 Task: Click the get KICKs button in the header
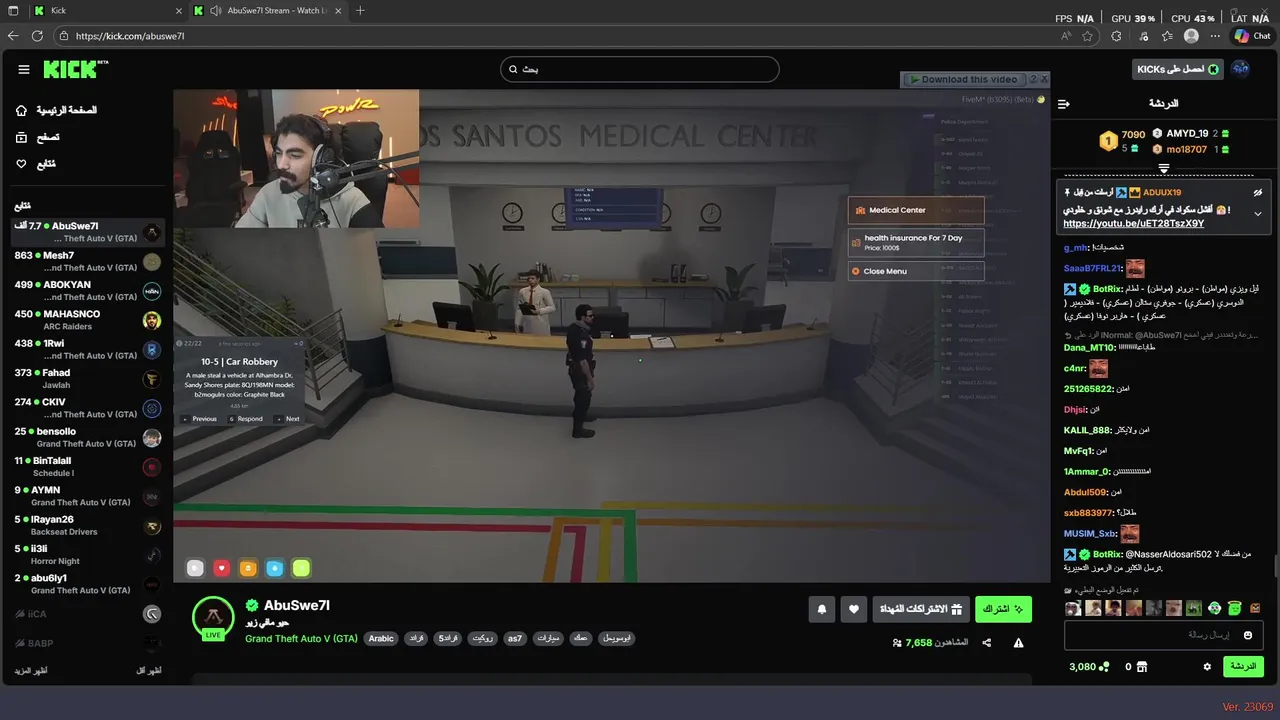[x=1177, y=69]
